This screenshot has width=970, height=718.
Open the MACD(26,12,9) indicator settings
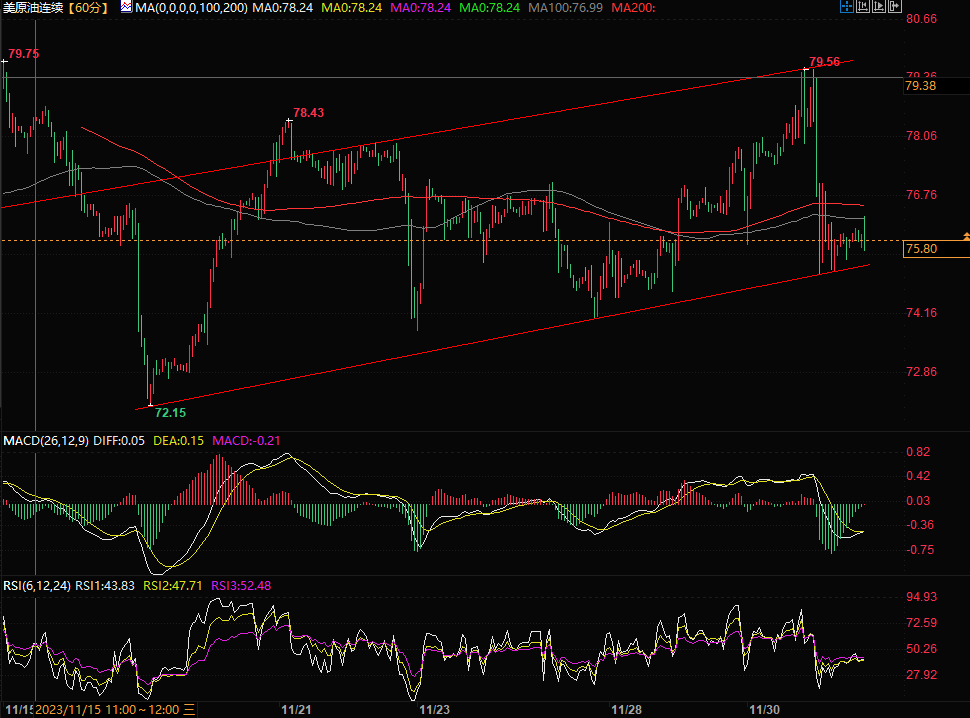pyautogui.click(x=45, y=440)
